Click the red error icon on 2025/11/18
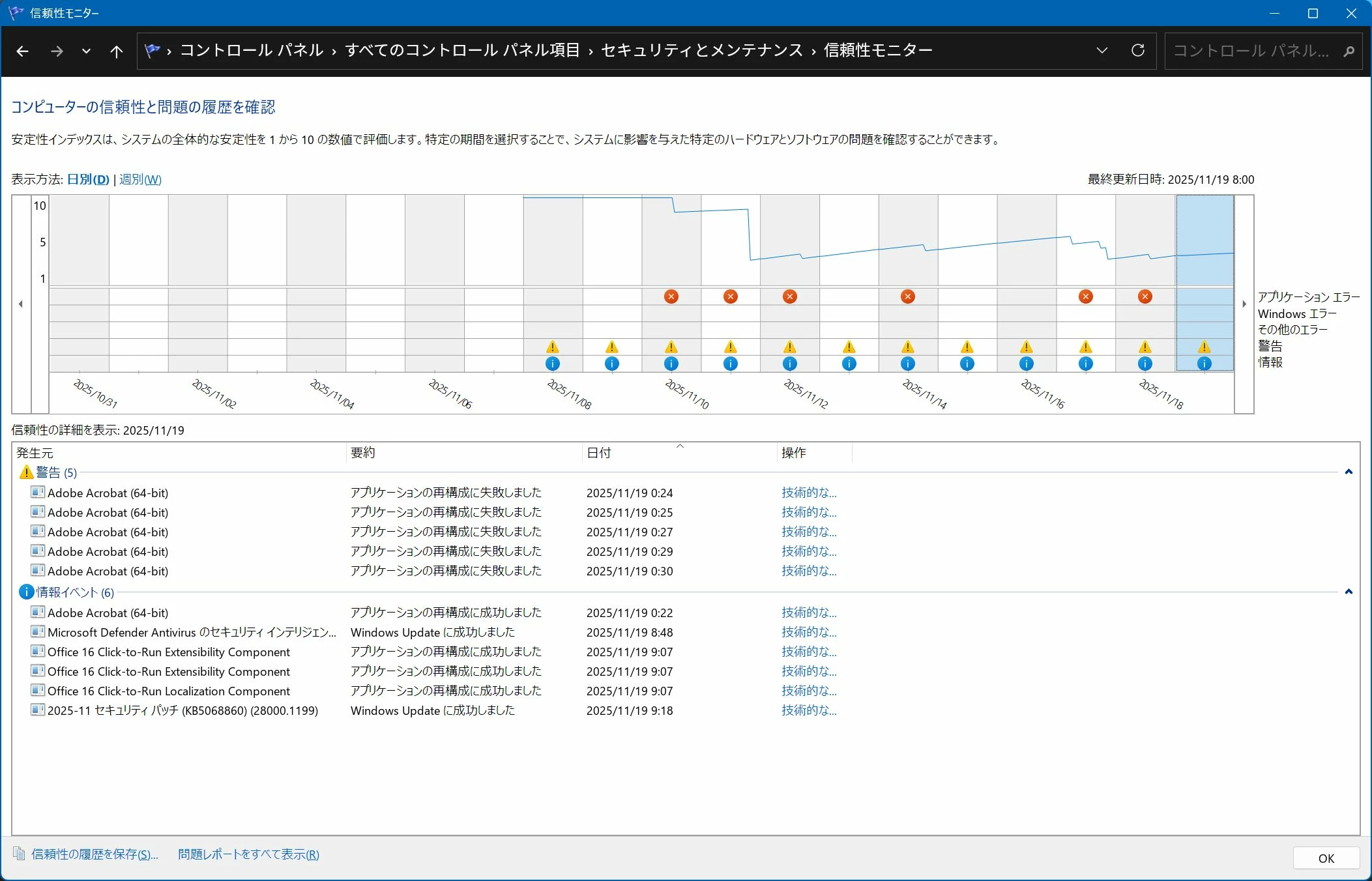Image resolution: width=1372 pixels, height=881 pixels. (x=1145, y=296)
